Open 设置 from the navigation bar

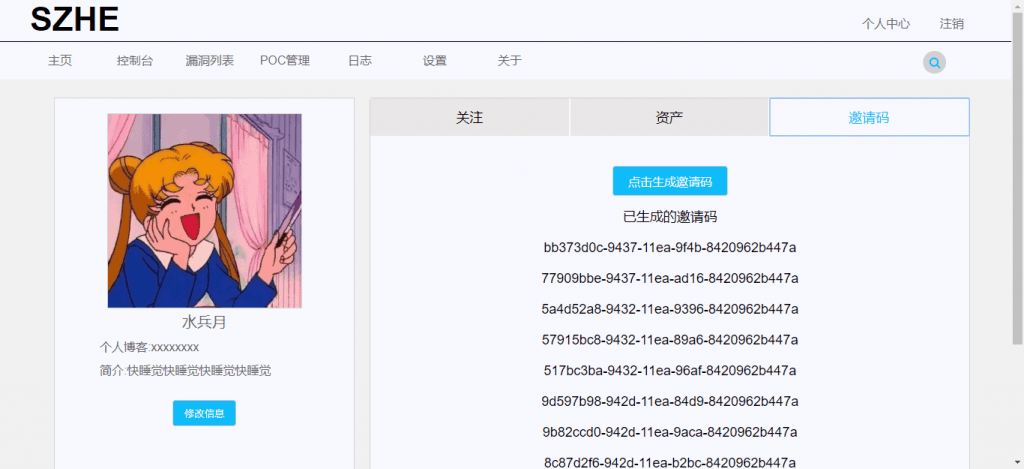tap(435, 61)
